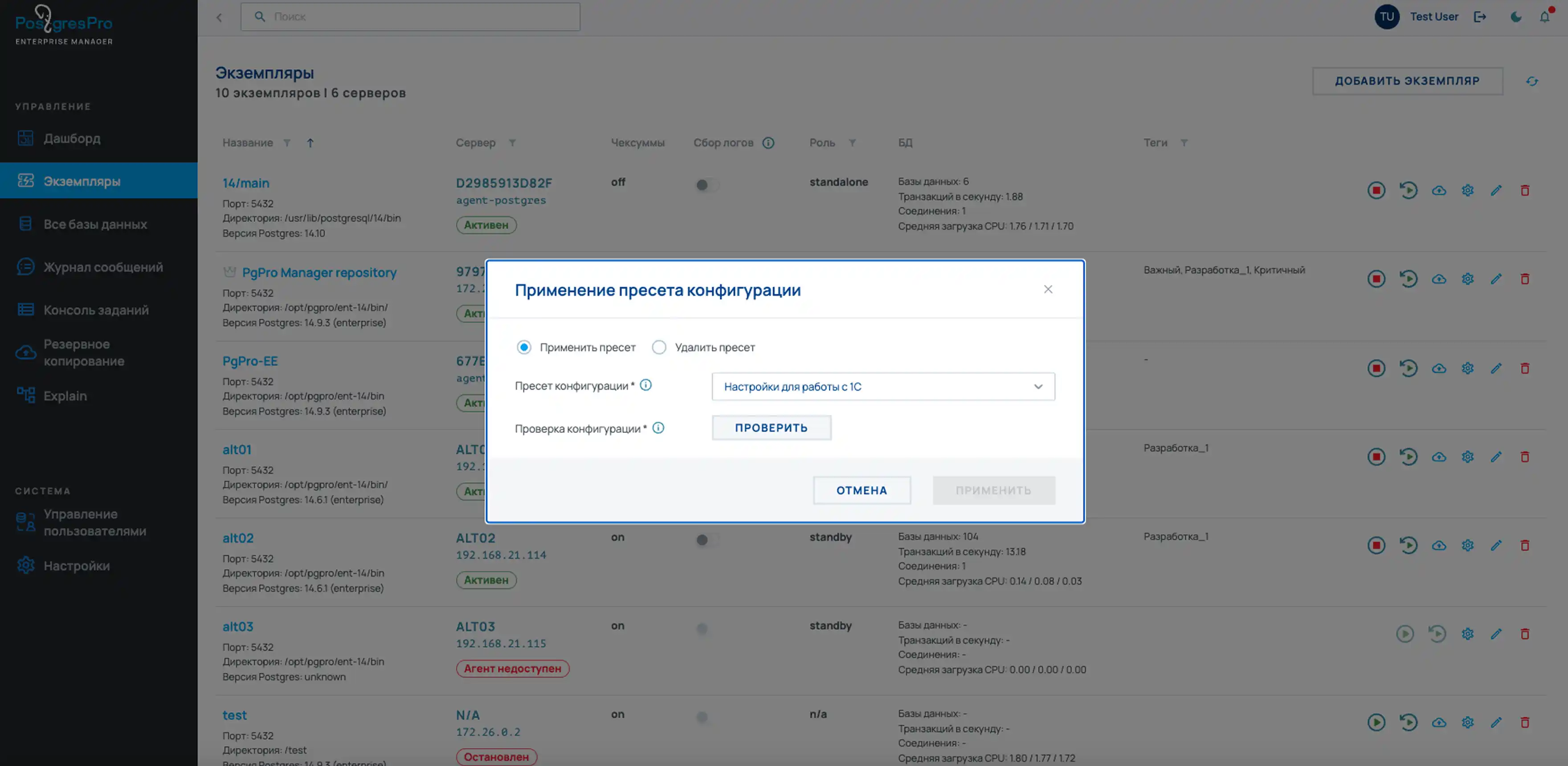
Task: Edit the alt01 instance with pencil icon
Action: coord(1495,457)
